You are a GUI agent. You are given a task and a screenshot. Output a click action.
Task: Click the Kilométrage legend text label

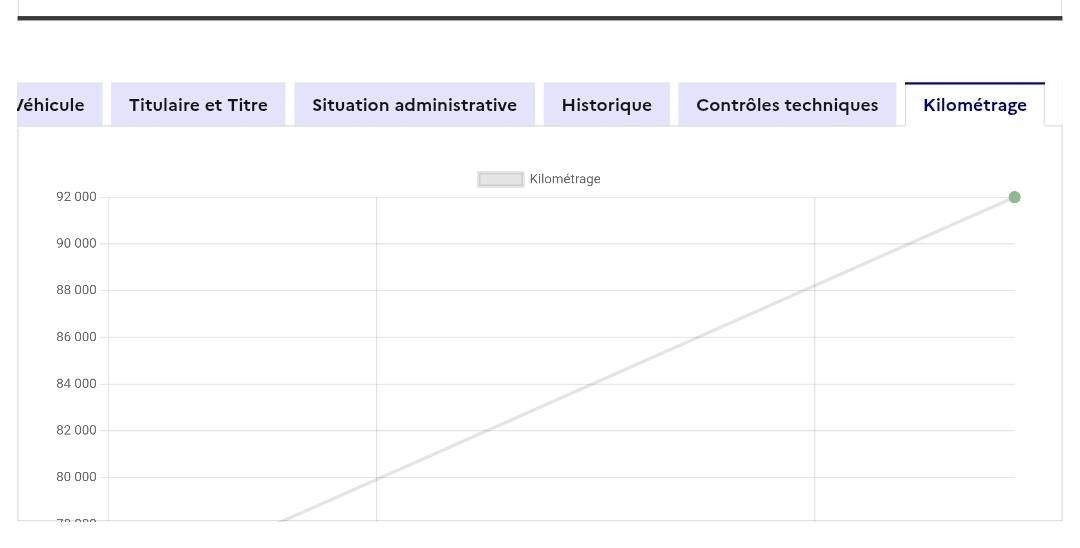565,180
